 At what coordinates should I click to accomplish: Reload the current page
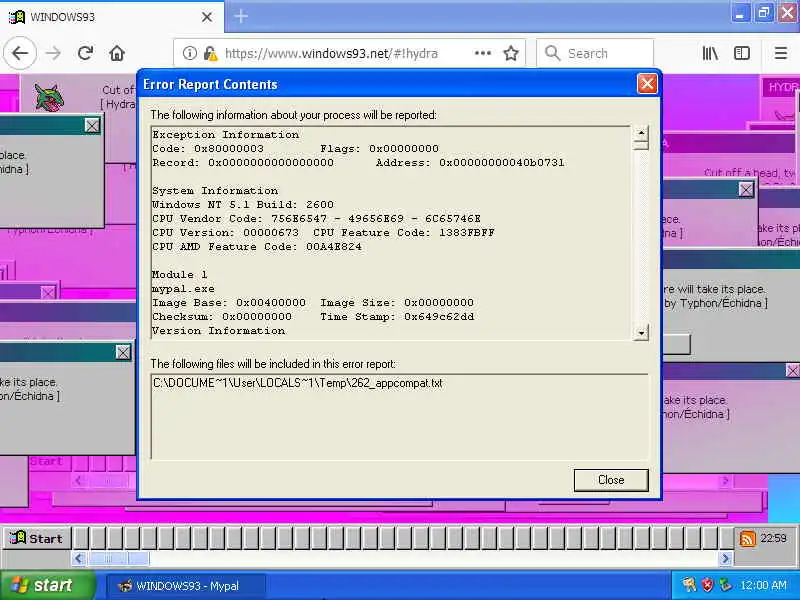[x=85, y=53]
